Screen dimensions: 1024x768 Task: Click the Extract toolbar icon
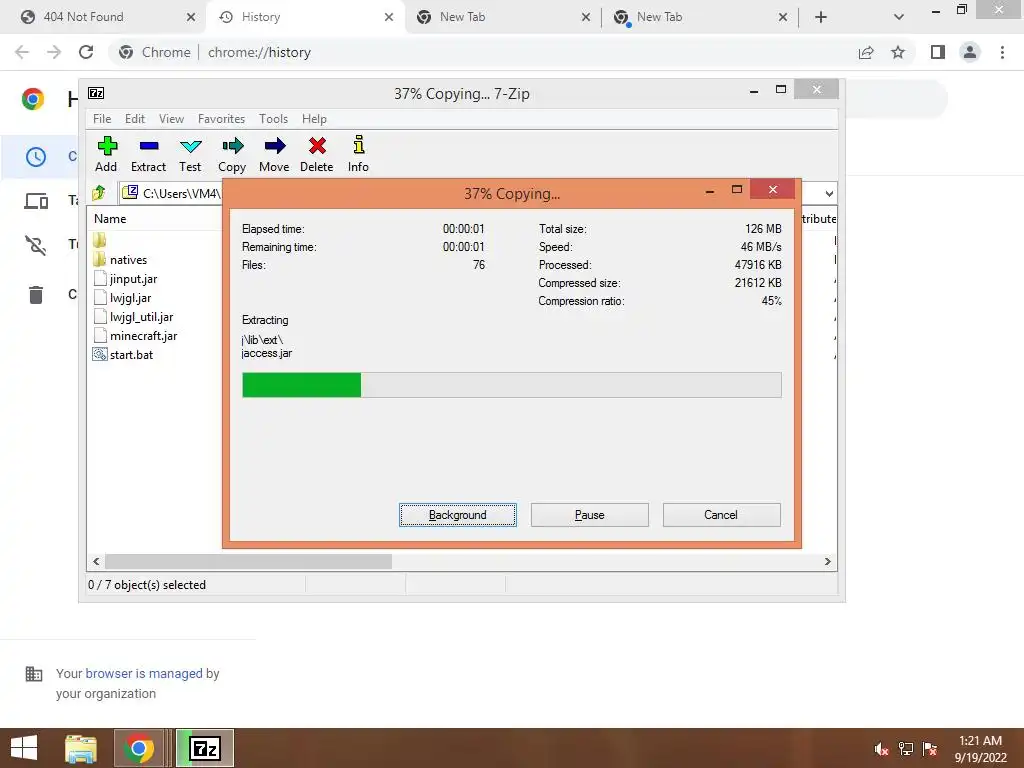[149, 146]
